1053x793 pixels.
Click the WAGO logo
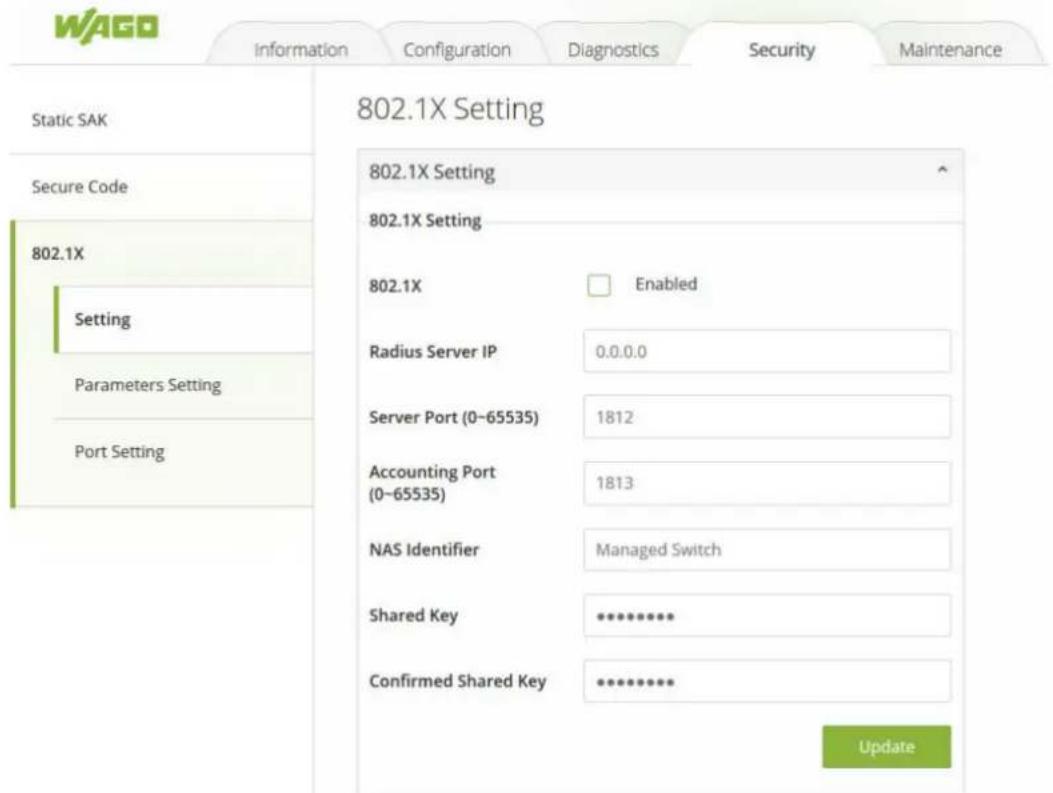(106, 29)
